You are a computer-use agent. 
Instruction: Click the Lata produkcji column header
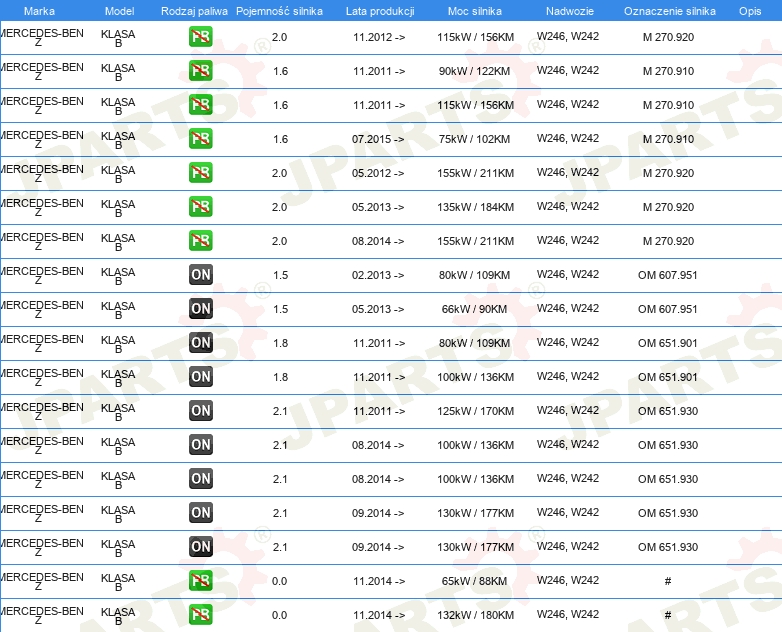pyautogui.click(x=380, y=11)
